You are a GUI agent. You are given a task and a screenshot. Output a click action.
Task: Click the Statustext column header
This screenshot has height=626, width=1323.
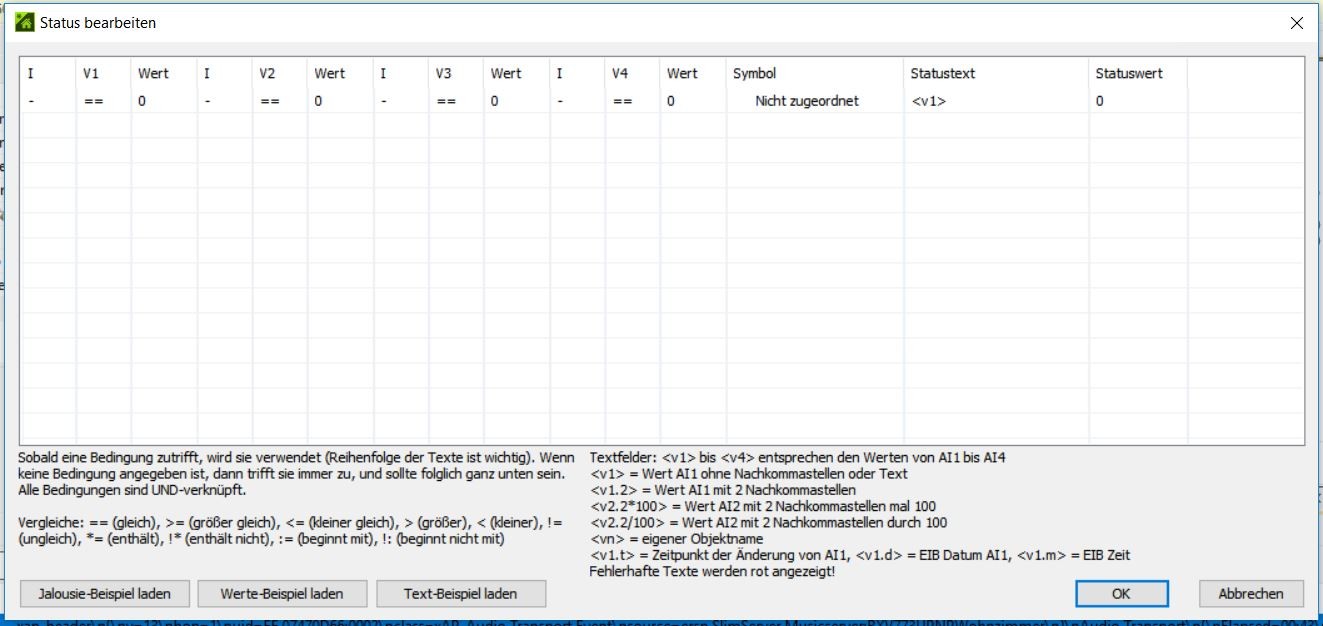(x=942, y=74)
